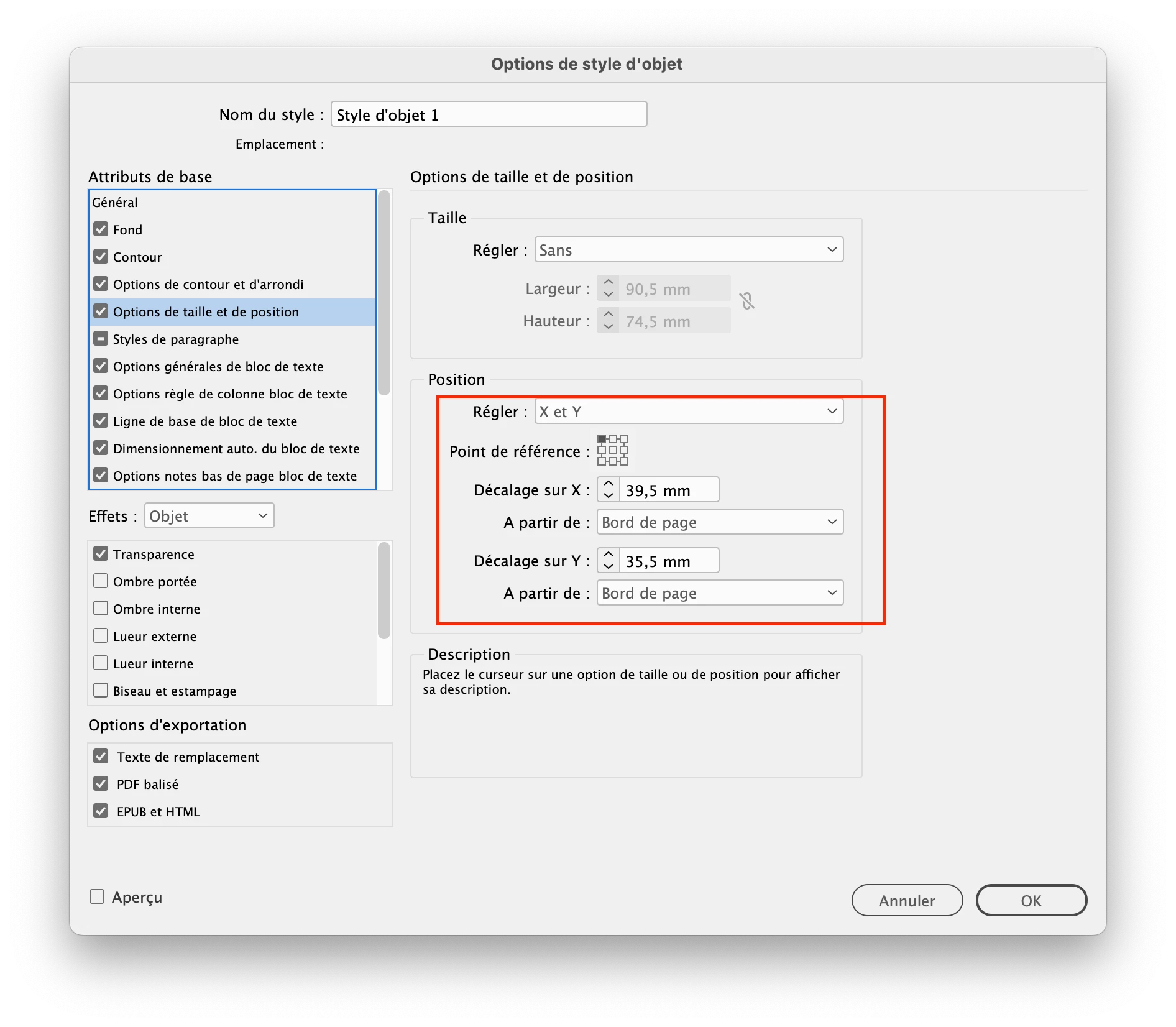Viewport: 1176px width, 1027px height.
Task: Toggle the Contour attribute checkbox
Action: tap(101, 257)
